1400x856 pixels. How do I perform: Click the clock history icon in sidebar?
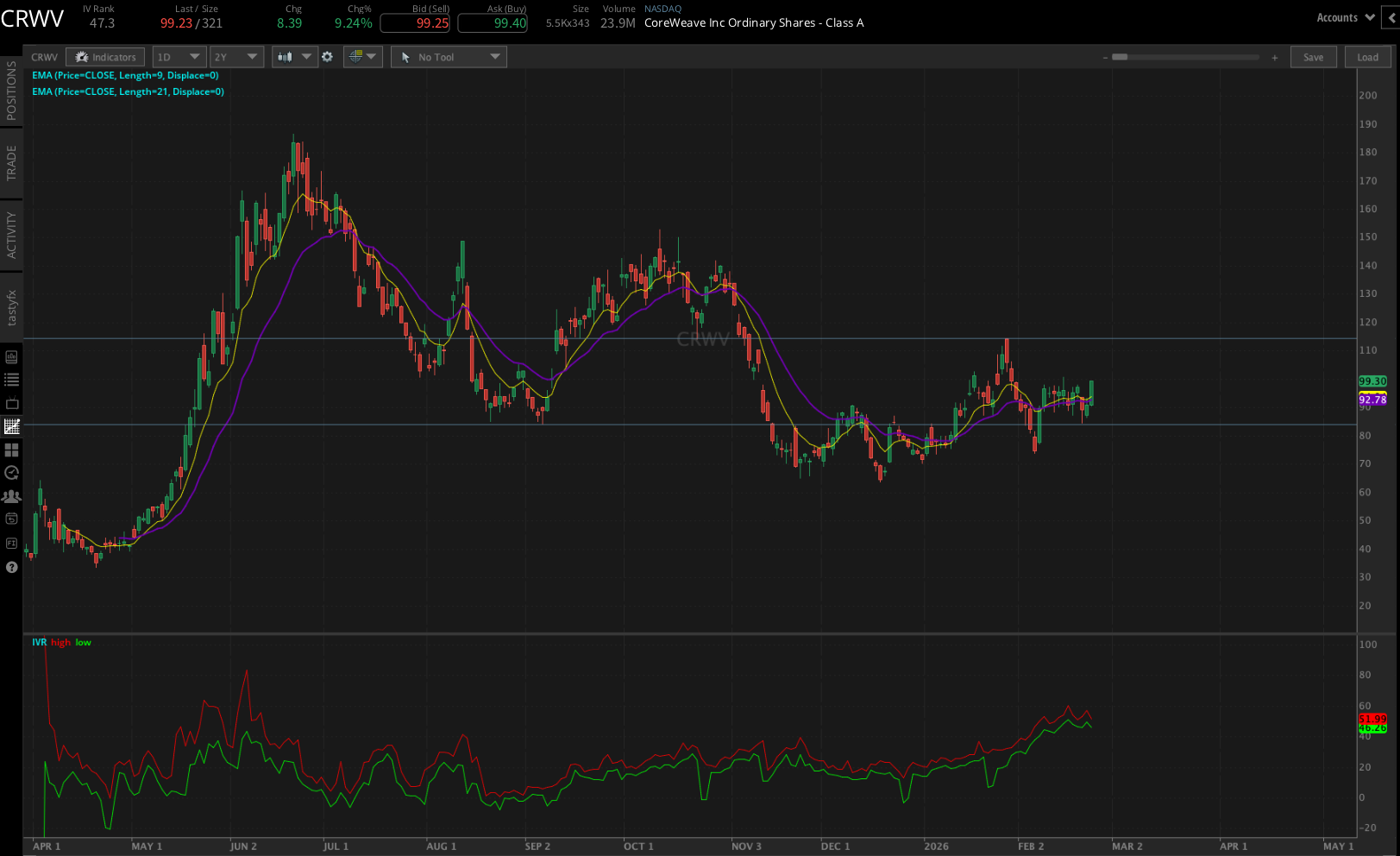(11, 473)
